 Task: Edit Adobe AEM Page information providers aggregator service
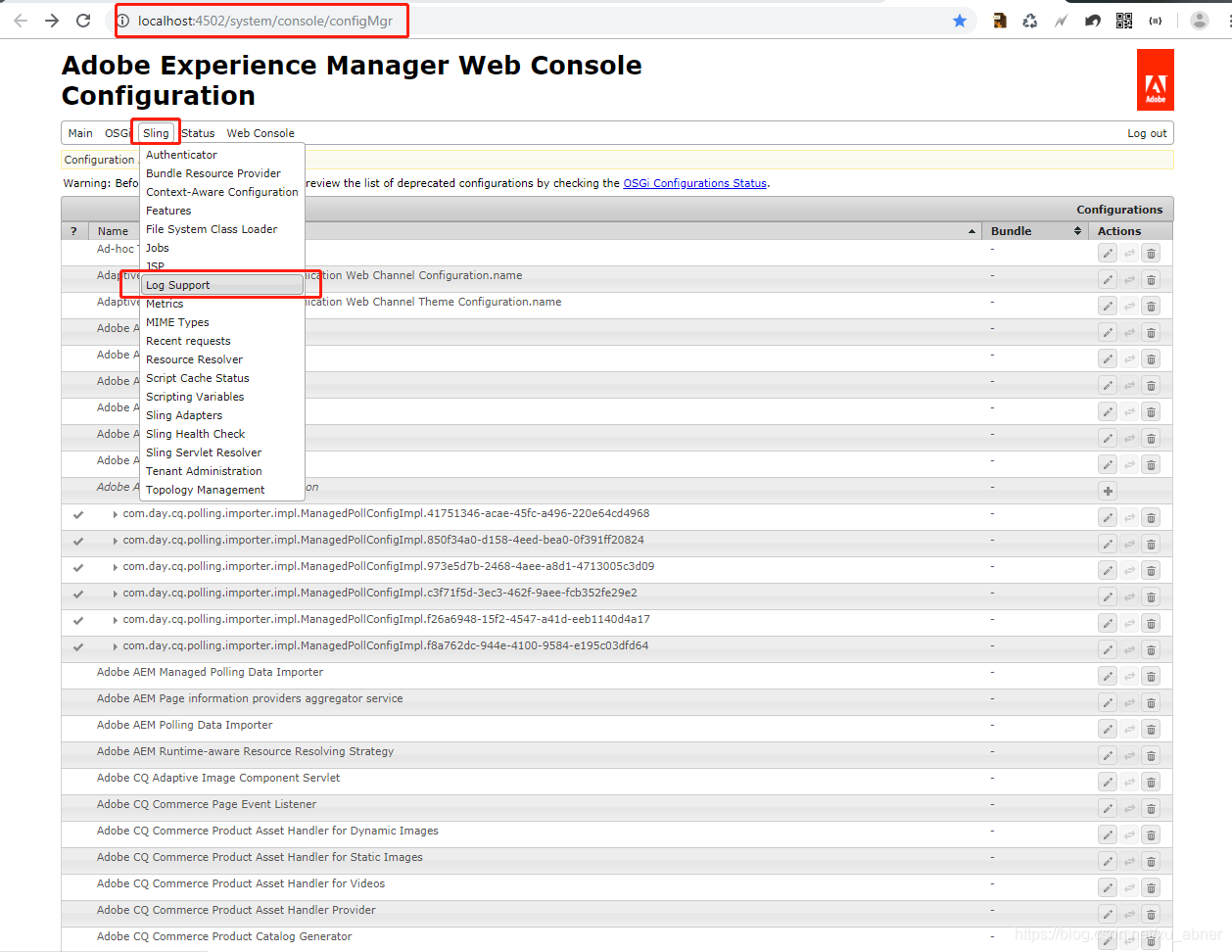pyautogui.click(x=1108, y=703)
